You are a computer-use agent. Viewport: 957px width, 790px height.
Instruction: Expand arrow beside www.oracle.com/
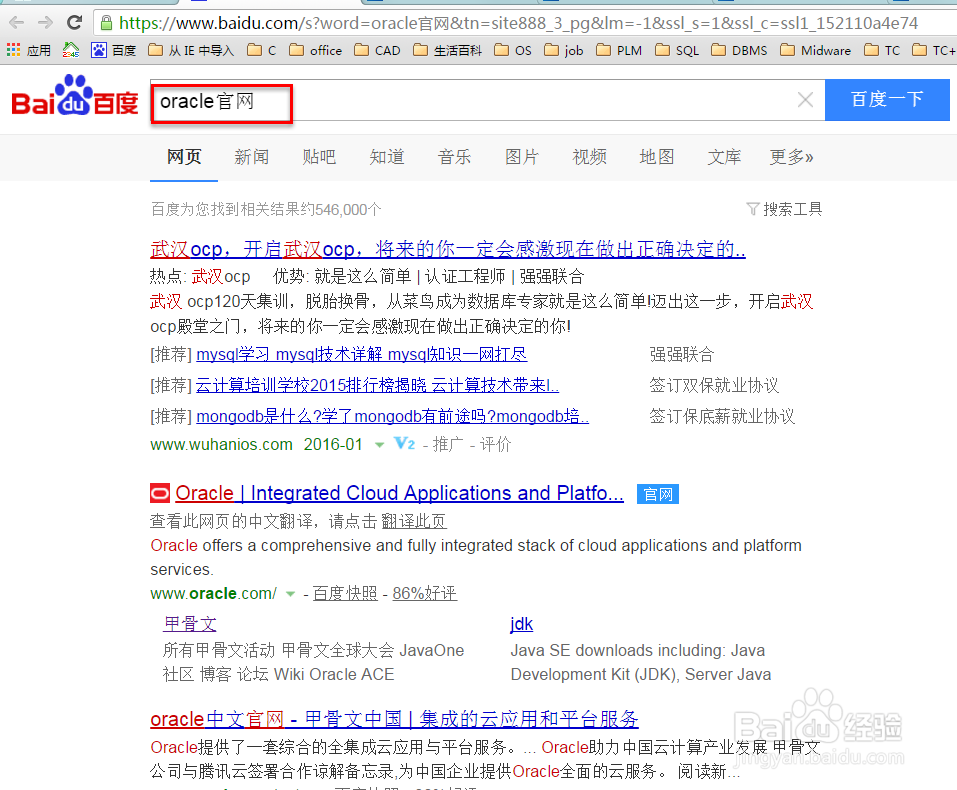pos(291,594)
